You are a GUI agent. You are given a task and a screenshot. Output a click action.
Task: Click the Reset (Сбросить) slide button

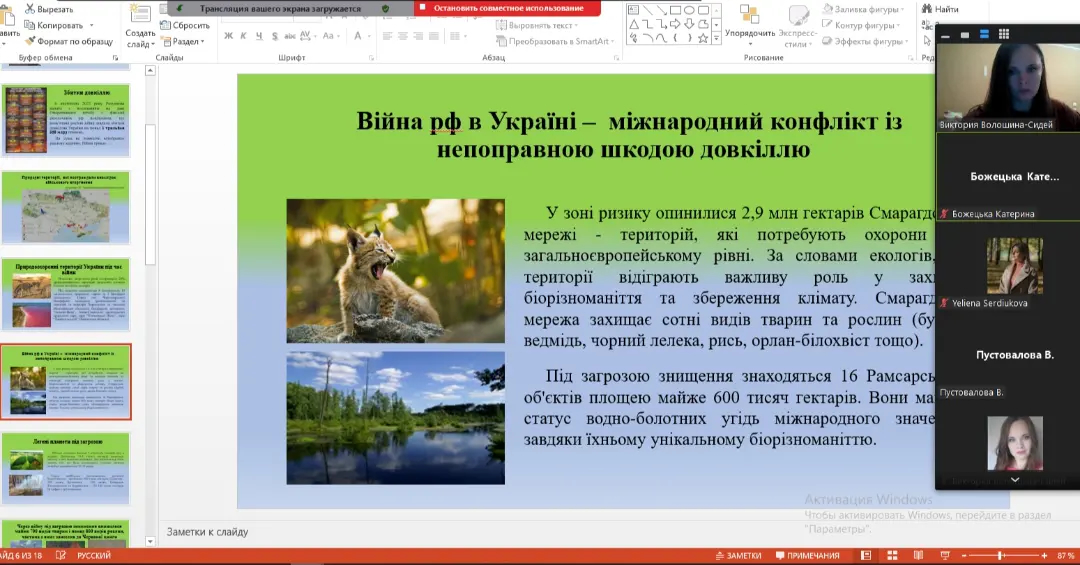(184, 25)
